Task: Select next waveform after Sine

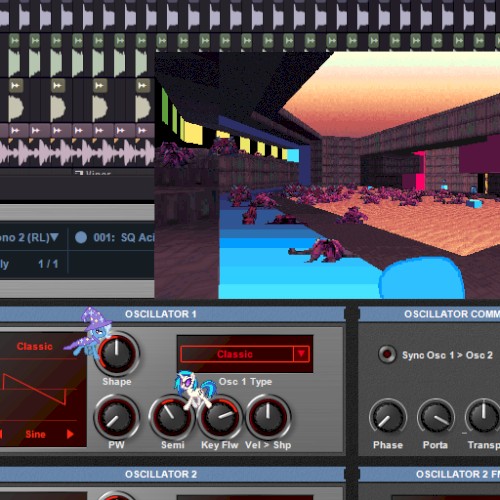Action: click(70, 434)
